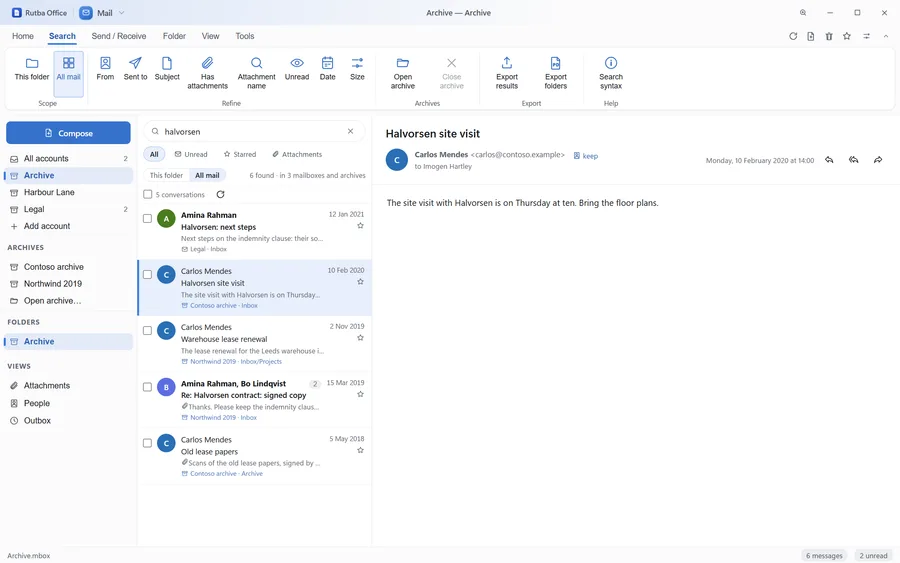This screenshot has width=900, height=563.
Task: Tick checkbox for Warehouse lease renewal
Action: tap(148, 331)
